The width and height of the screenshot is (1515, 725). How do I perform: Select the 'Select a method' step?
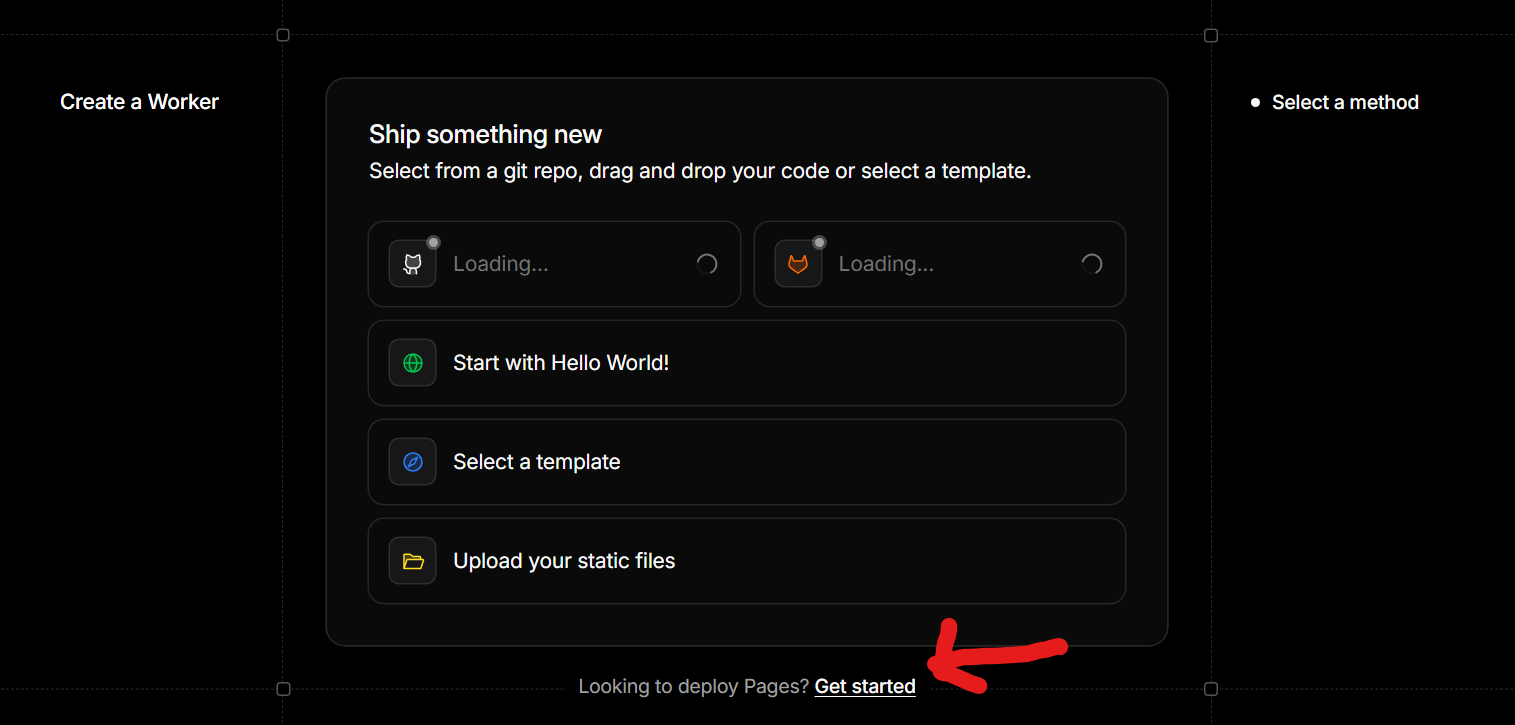point(1345,102)
